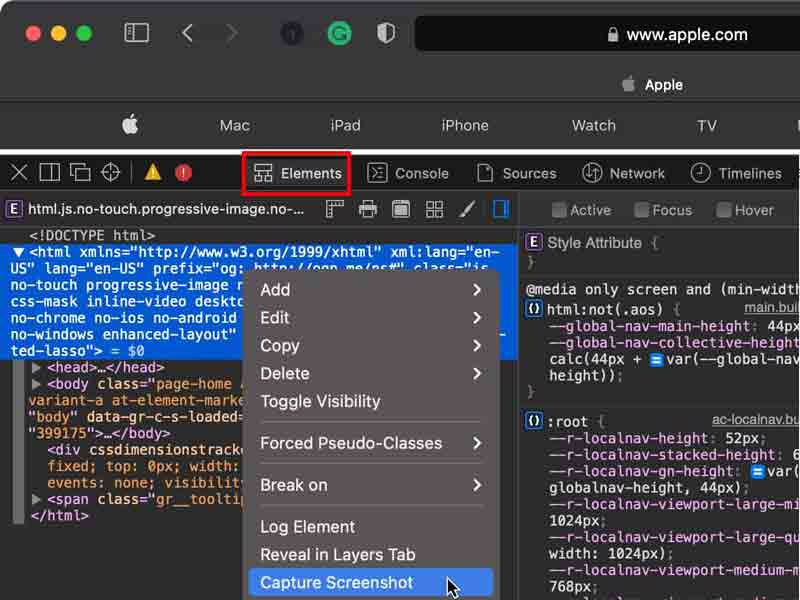This screenshot has width=800, height=600.
Task: Enable the Active pseudo-class checkbox
Action: coord(559,210)
